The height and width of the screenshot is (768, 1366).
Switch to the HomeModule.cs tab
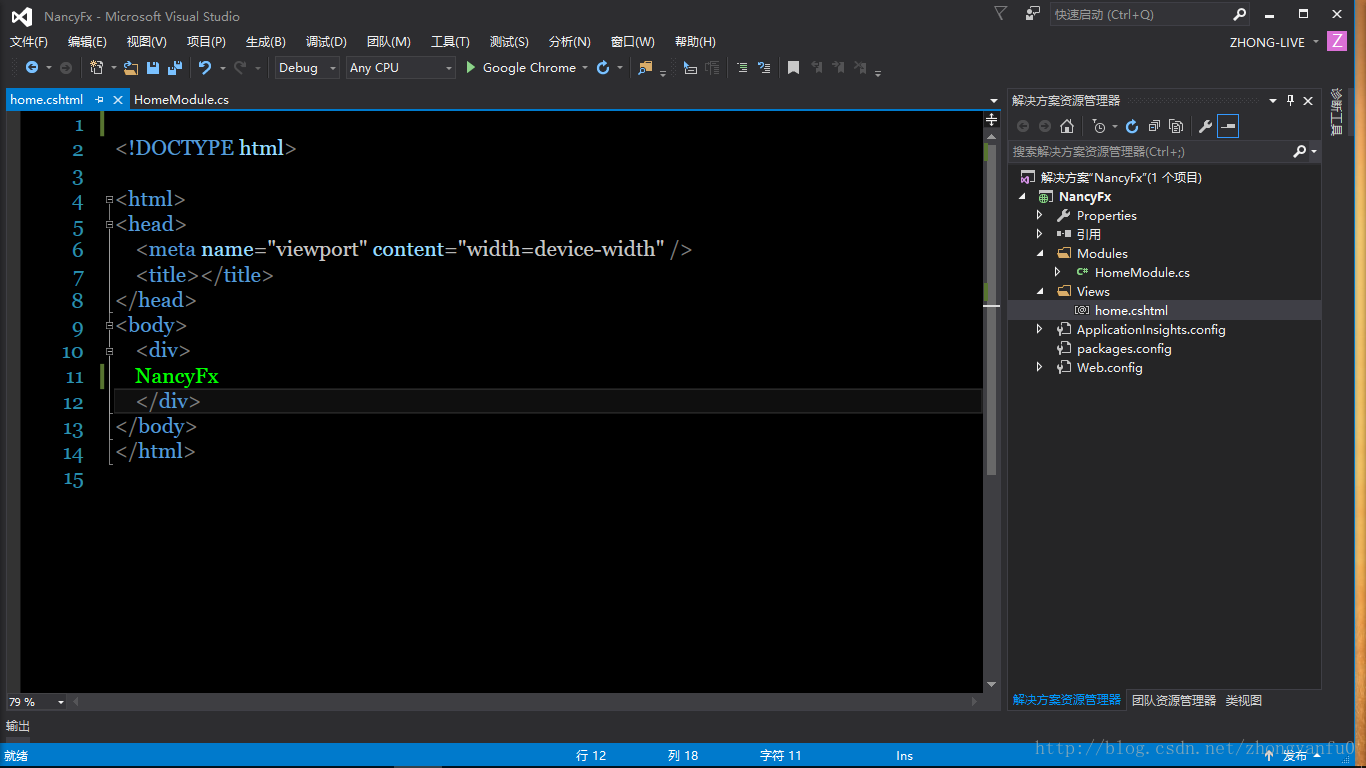181,100
